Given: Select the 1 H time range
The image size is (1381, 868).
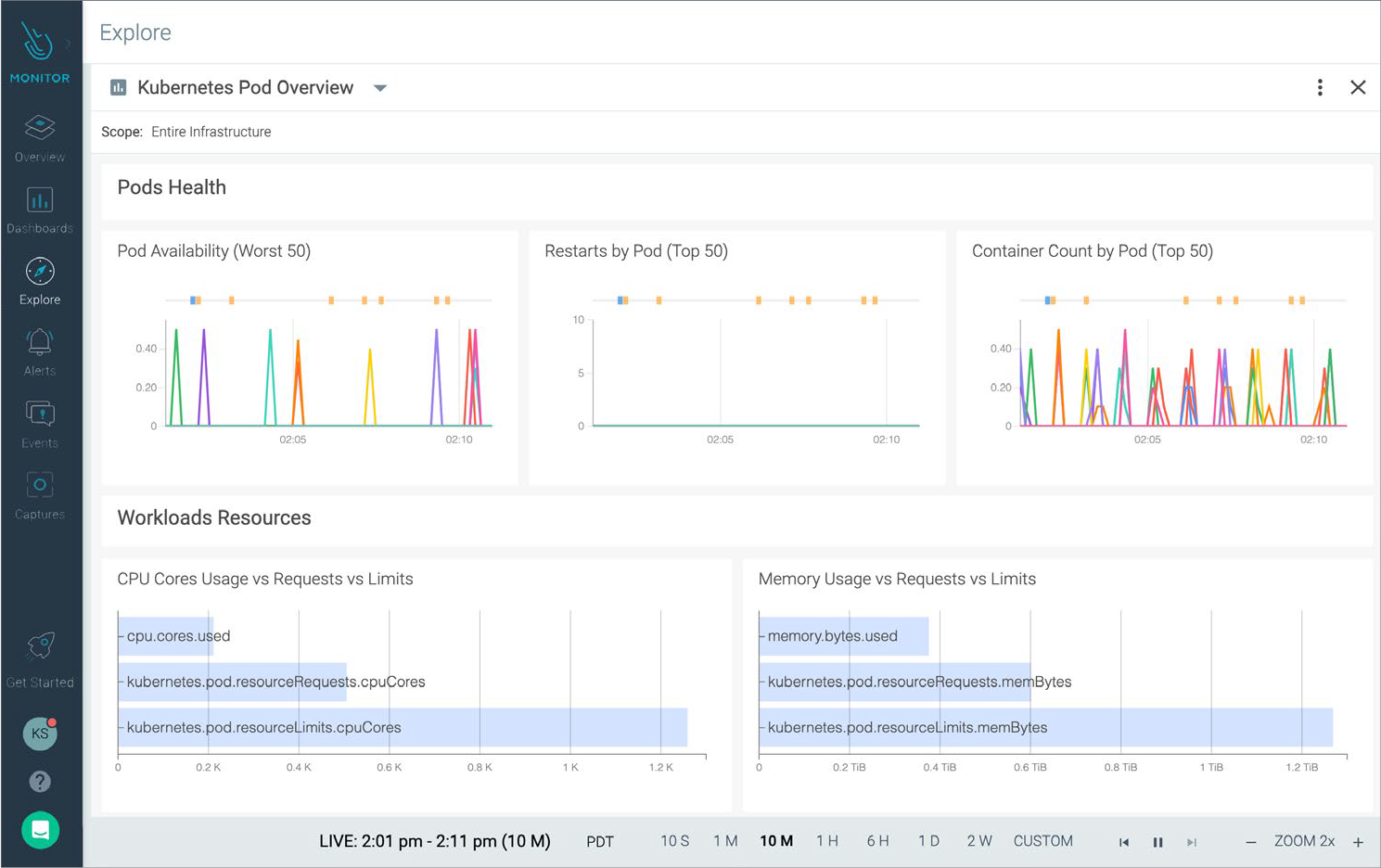Looking at the screenshot, I should pyautogui.click(x=826, y=841).
